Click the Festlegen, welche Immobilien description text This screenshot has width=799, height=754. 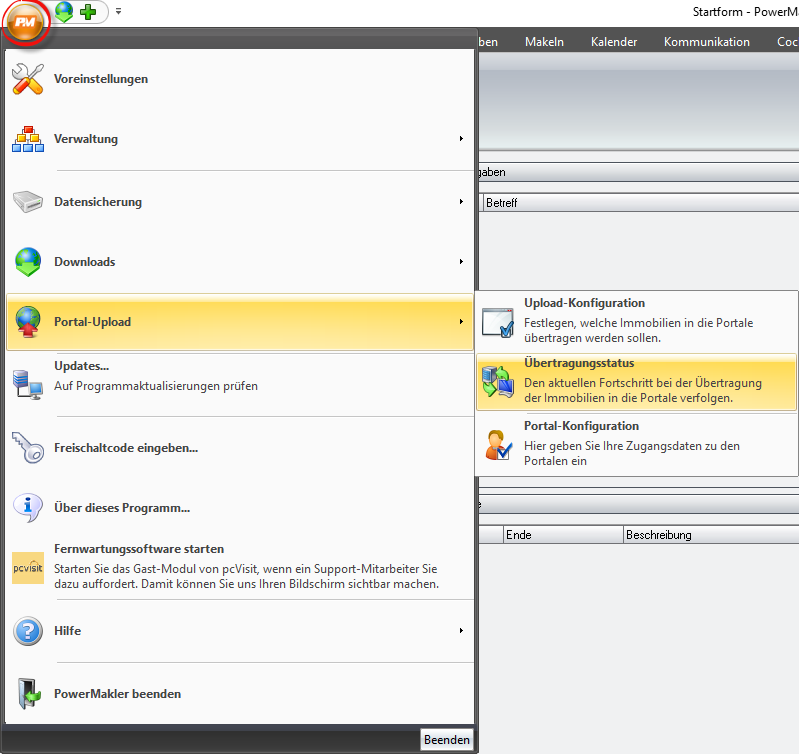coord(638,331)
